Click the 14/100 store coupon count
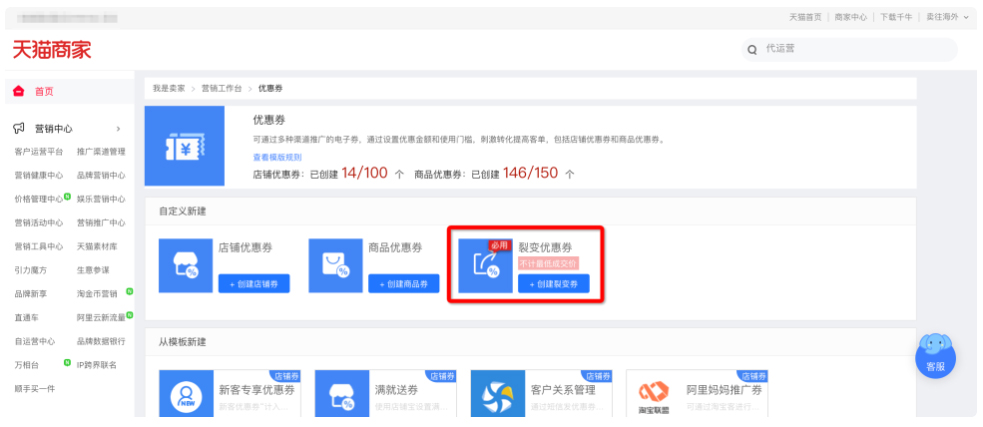 [365, 174]
